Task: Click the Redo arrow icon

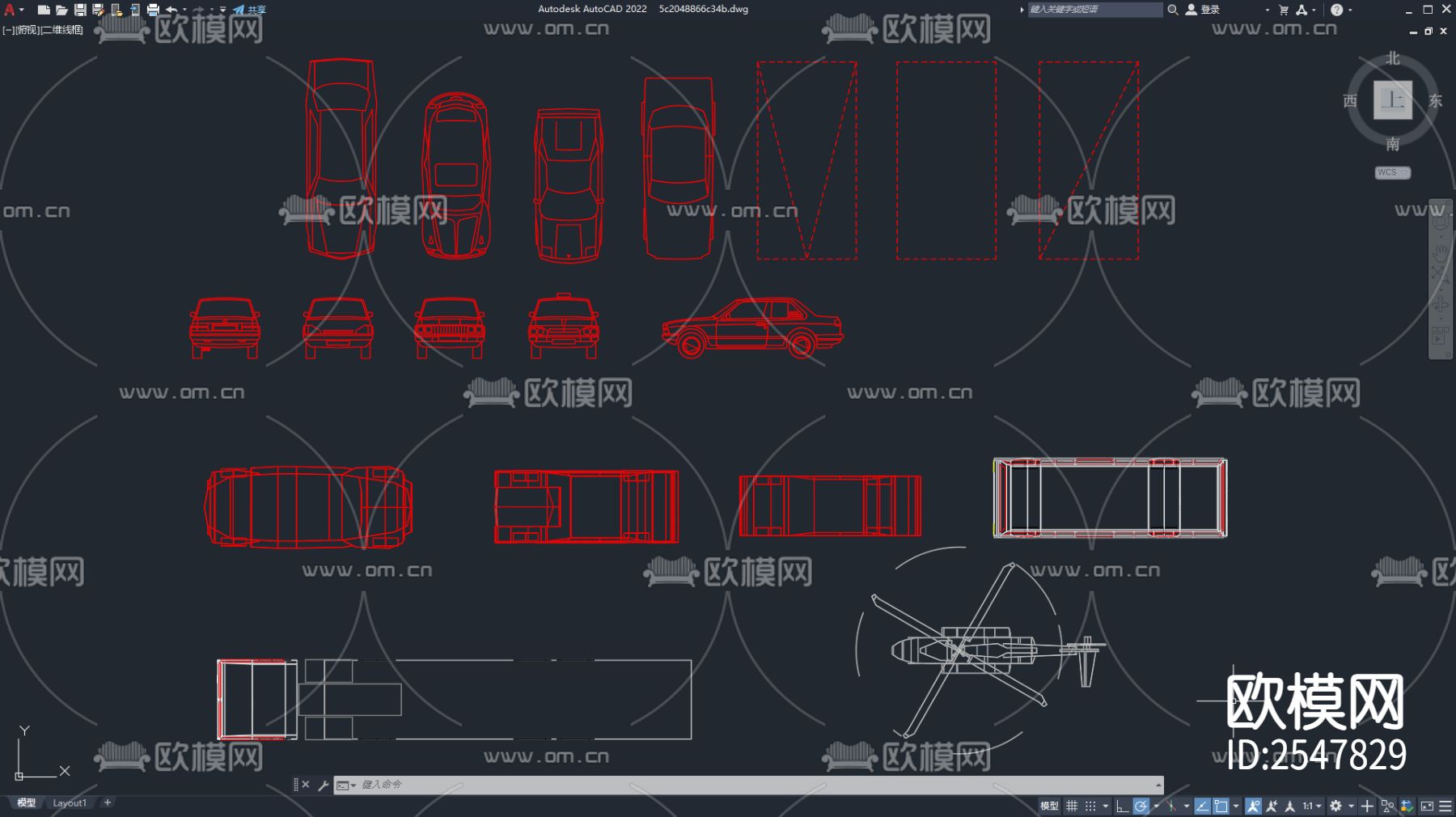Action: tap(198, 10)
